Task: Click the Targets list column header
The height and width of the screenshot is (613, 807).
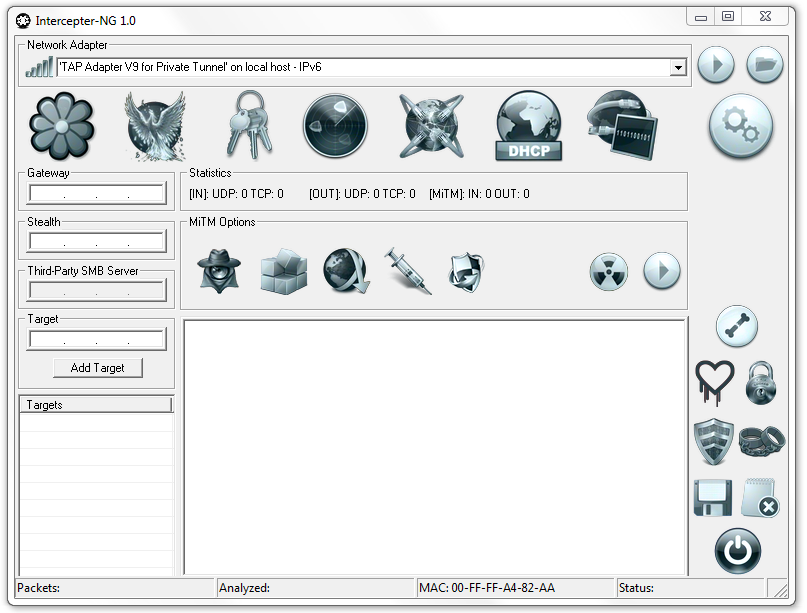Action: pyautogui.click(x=96, y=405)
